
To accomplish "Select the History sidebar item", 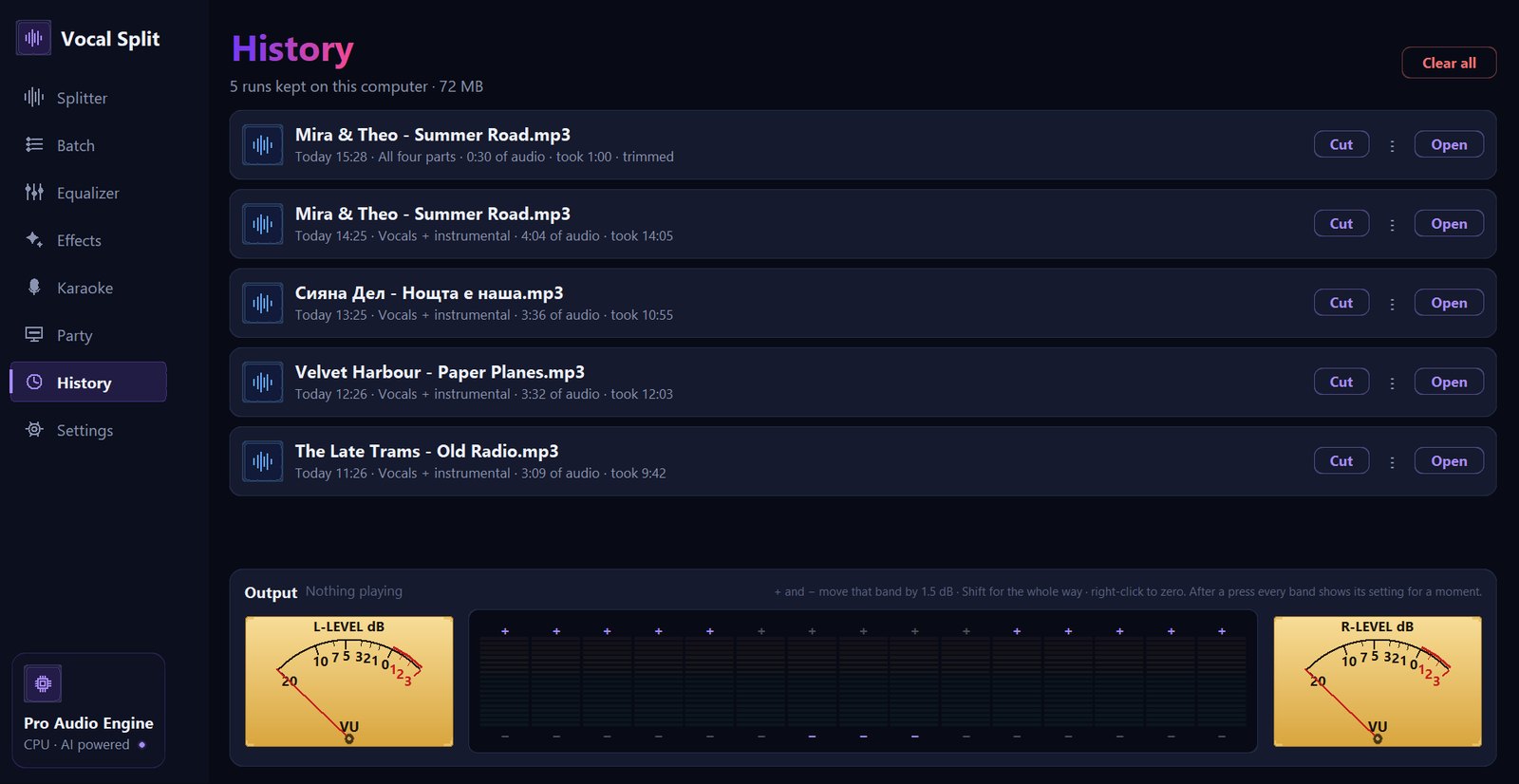I will click(88, 383).
